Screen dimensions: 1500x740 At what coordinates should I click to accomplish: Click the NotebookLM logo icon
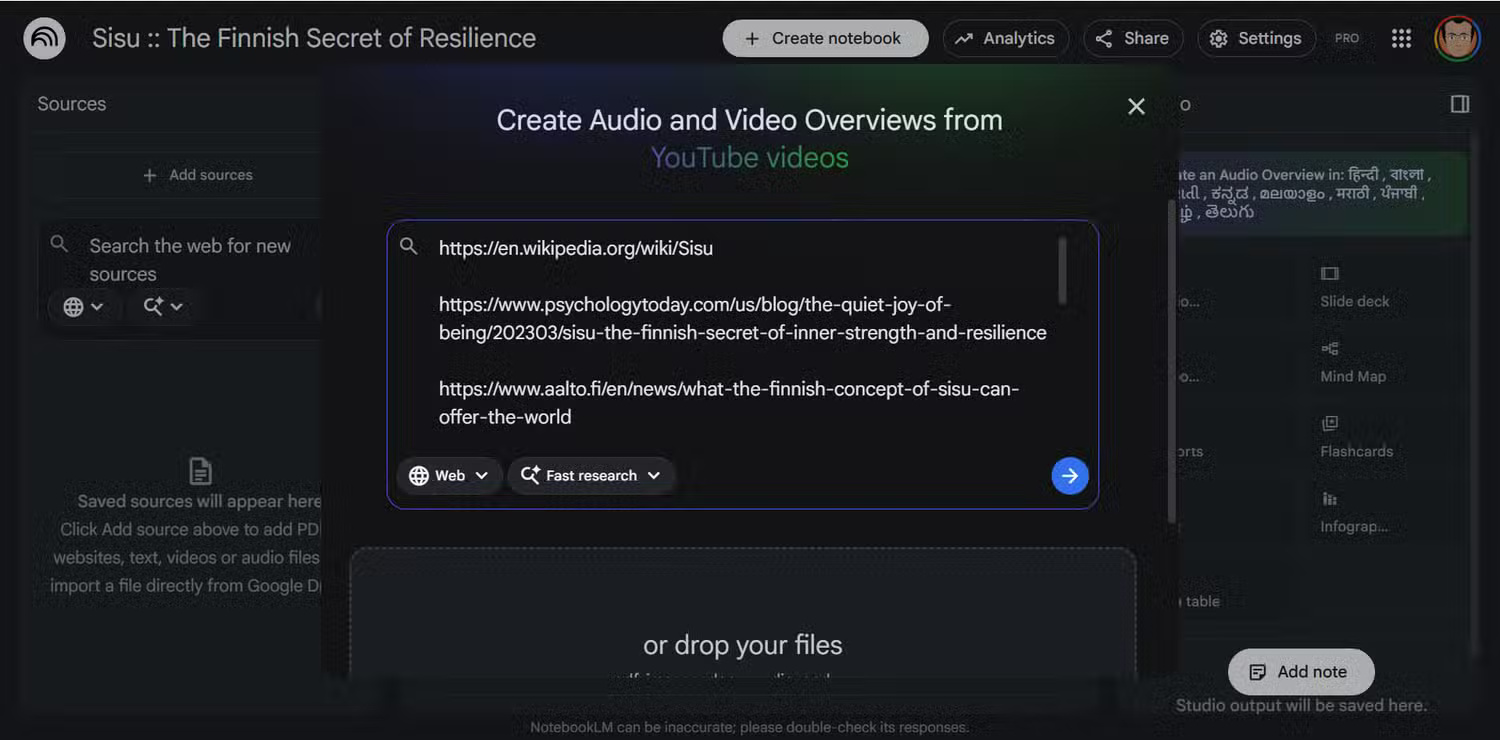click(x=44, y=39)
